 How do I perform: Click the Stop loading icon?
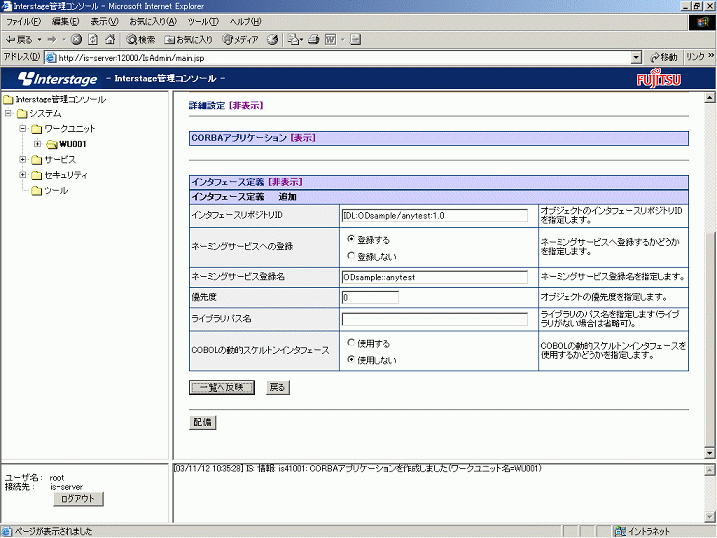point(76,40)
